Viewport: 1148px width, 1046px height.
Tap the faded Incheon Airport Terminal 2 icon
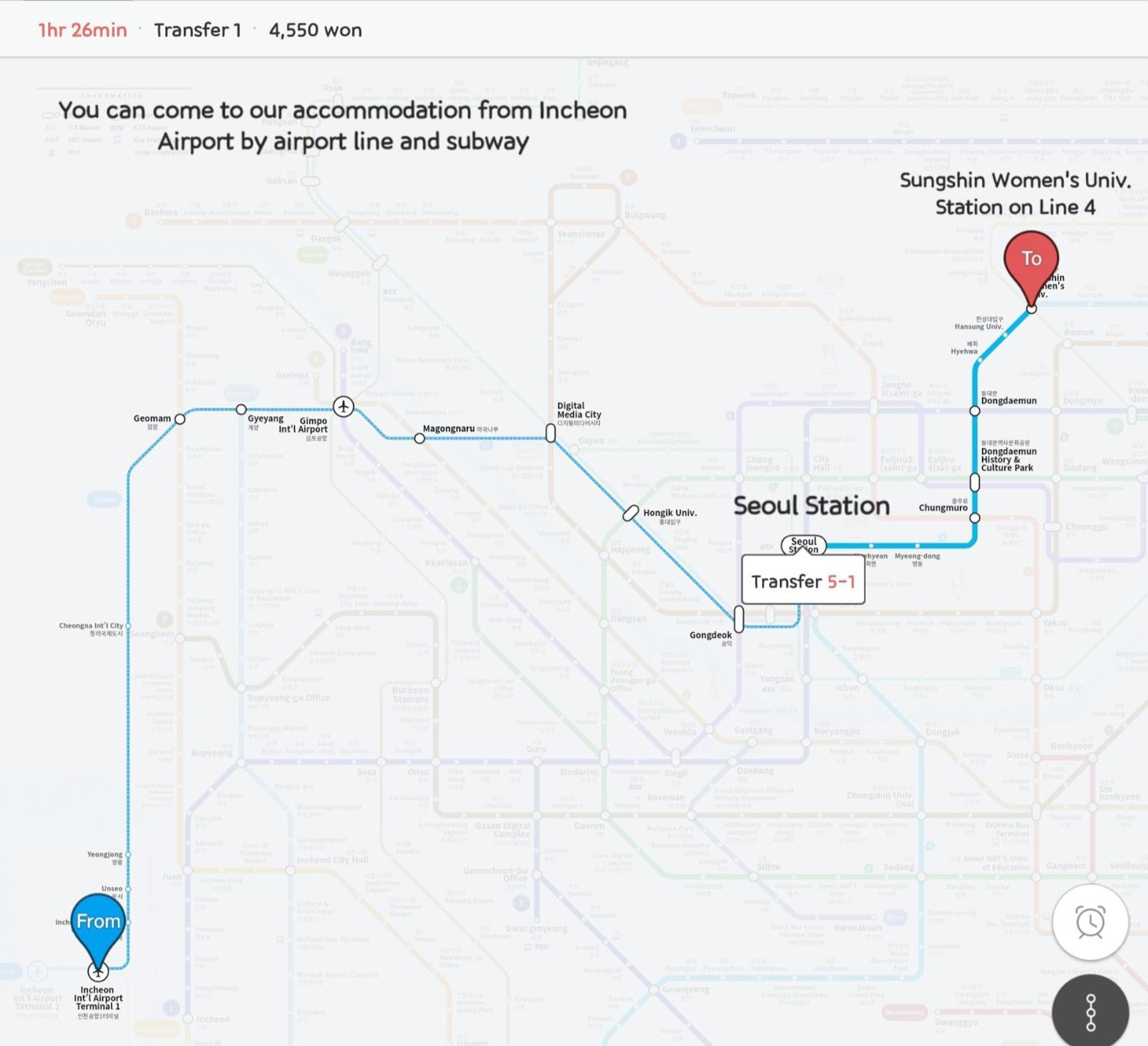coord(37,971)
